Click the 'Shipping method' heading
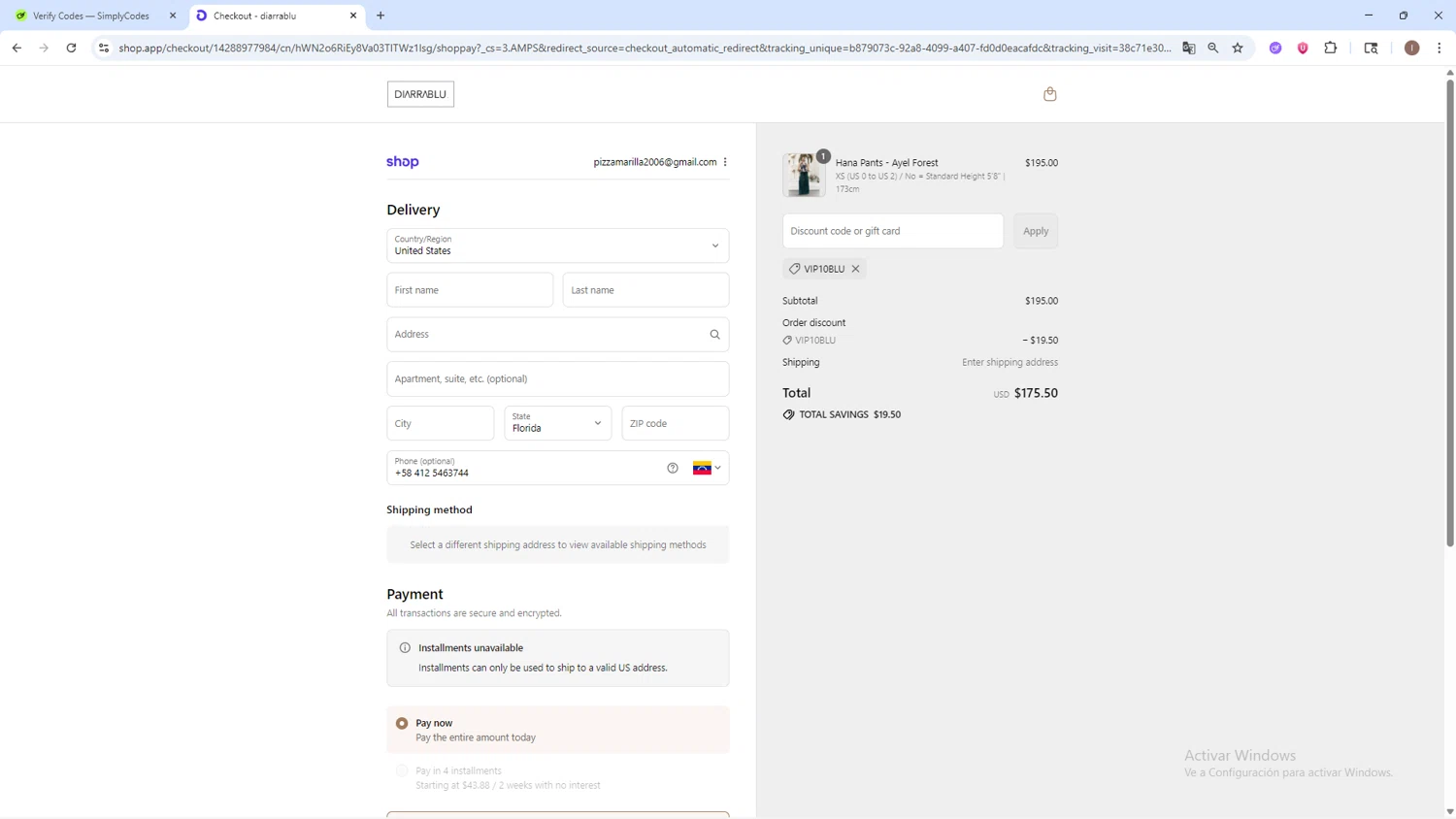 (429, 509)
